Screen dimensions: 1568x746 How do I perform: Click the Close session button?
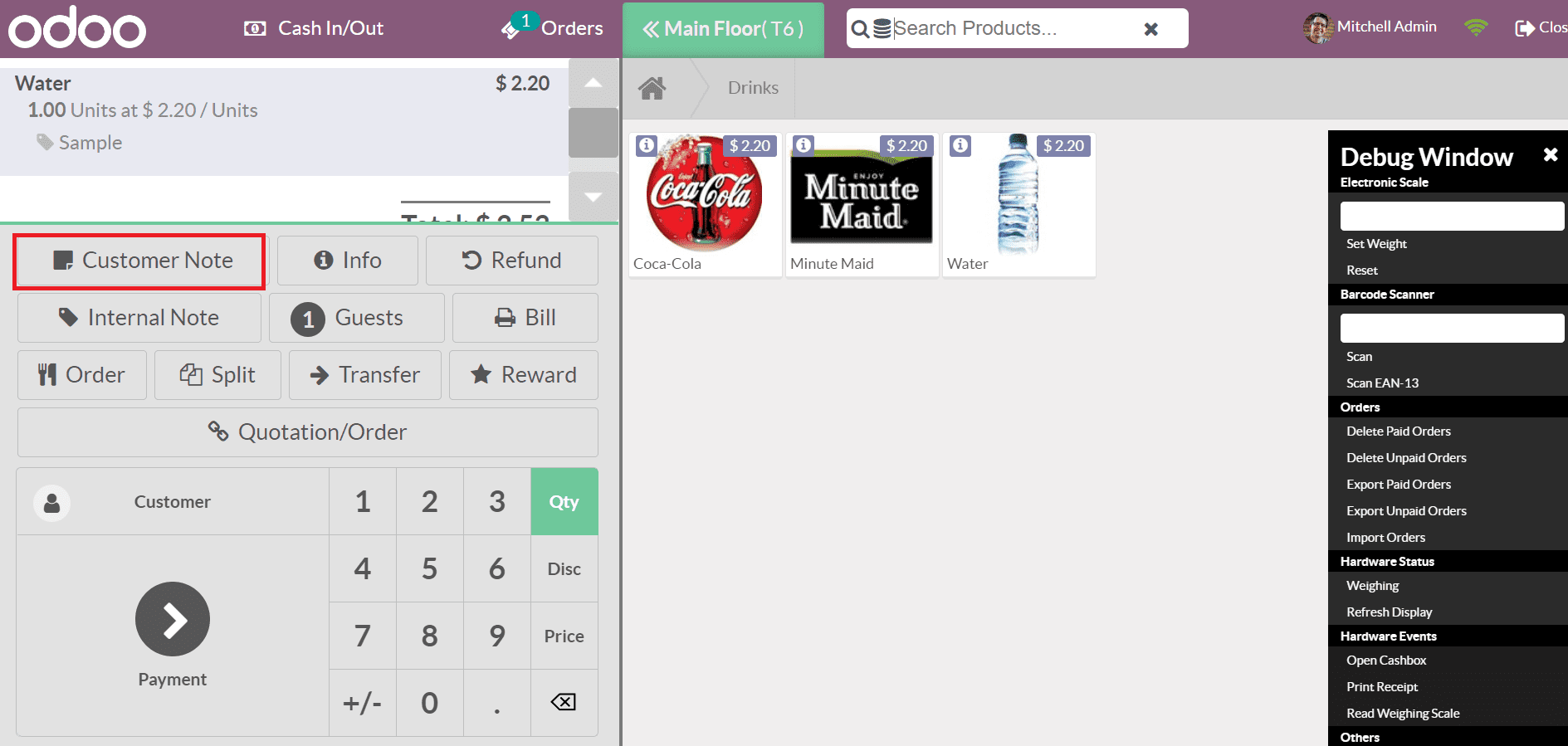click(1541, 28)
